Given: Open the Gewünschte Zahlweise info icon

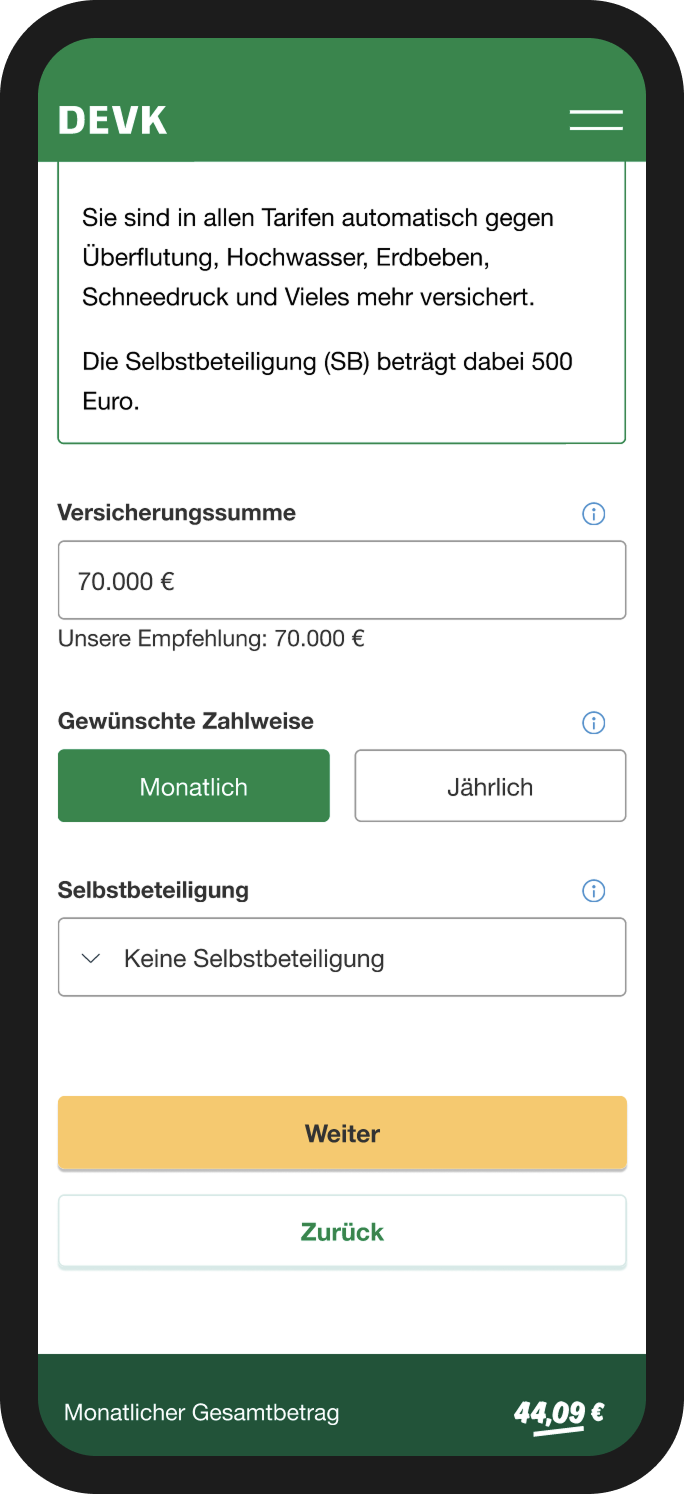Looking at the screenshot, I should 593,723.
